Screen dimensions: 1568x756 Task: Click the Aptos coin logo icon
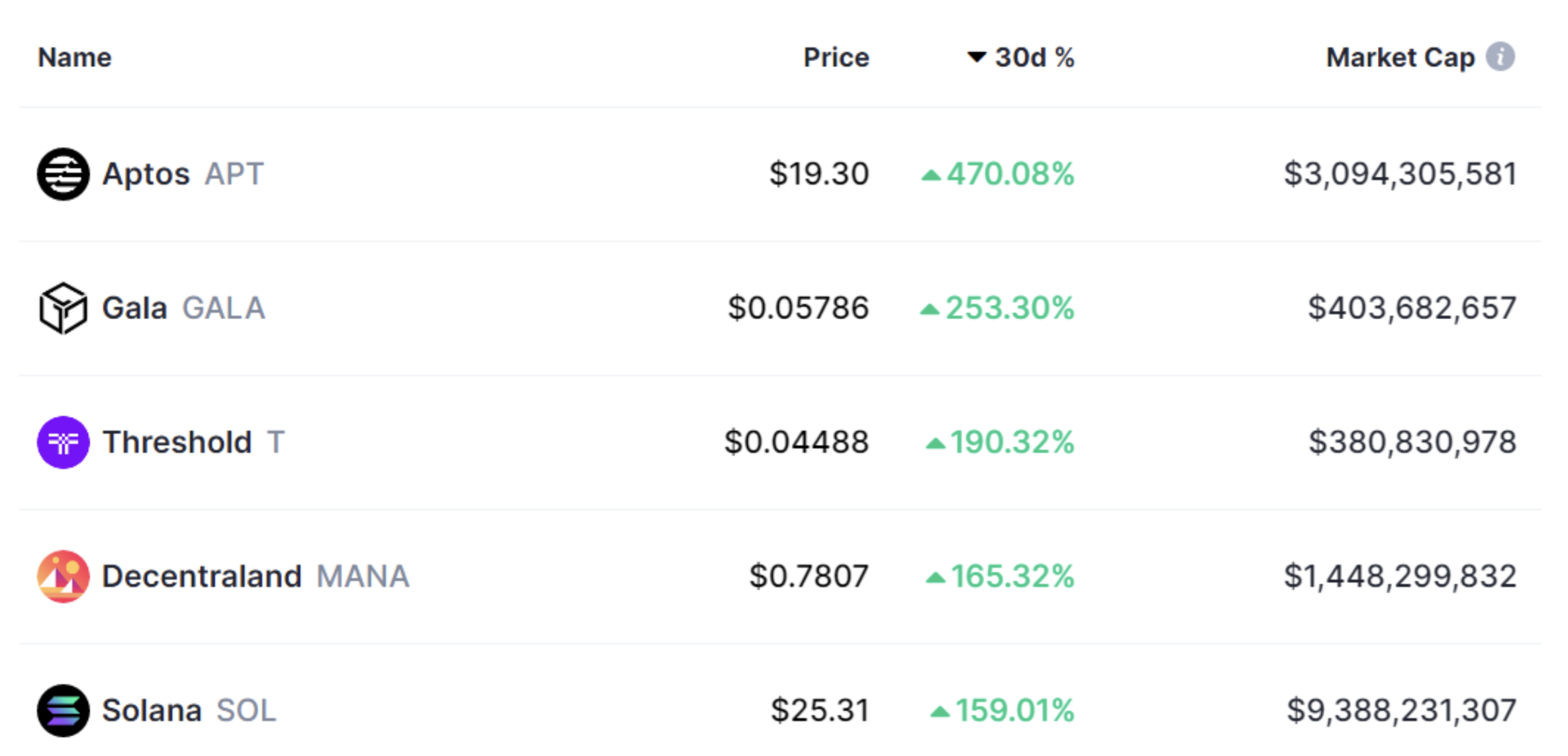click(x=63, y=174)
